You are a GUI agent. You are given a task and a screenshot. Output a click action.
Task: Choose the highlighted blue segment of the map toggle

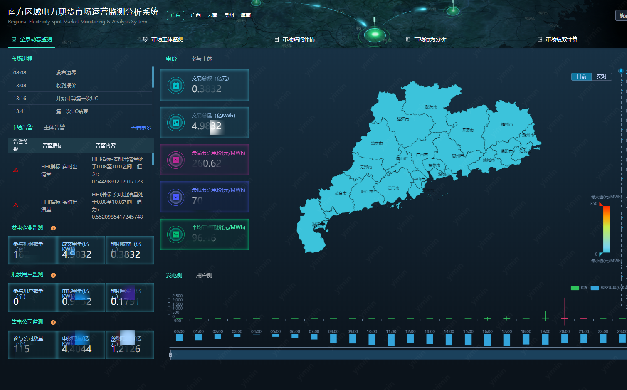pos(581,76)
